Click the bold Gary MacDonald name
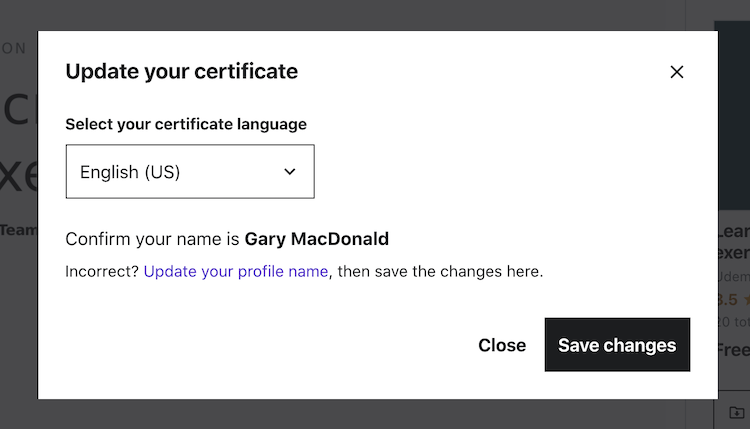Screen dimensions: 750x429 [x=316, y=239]
